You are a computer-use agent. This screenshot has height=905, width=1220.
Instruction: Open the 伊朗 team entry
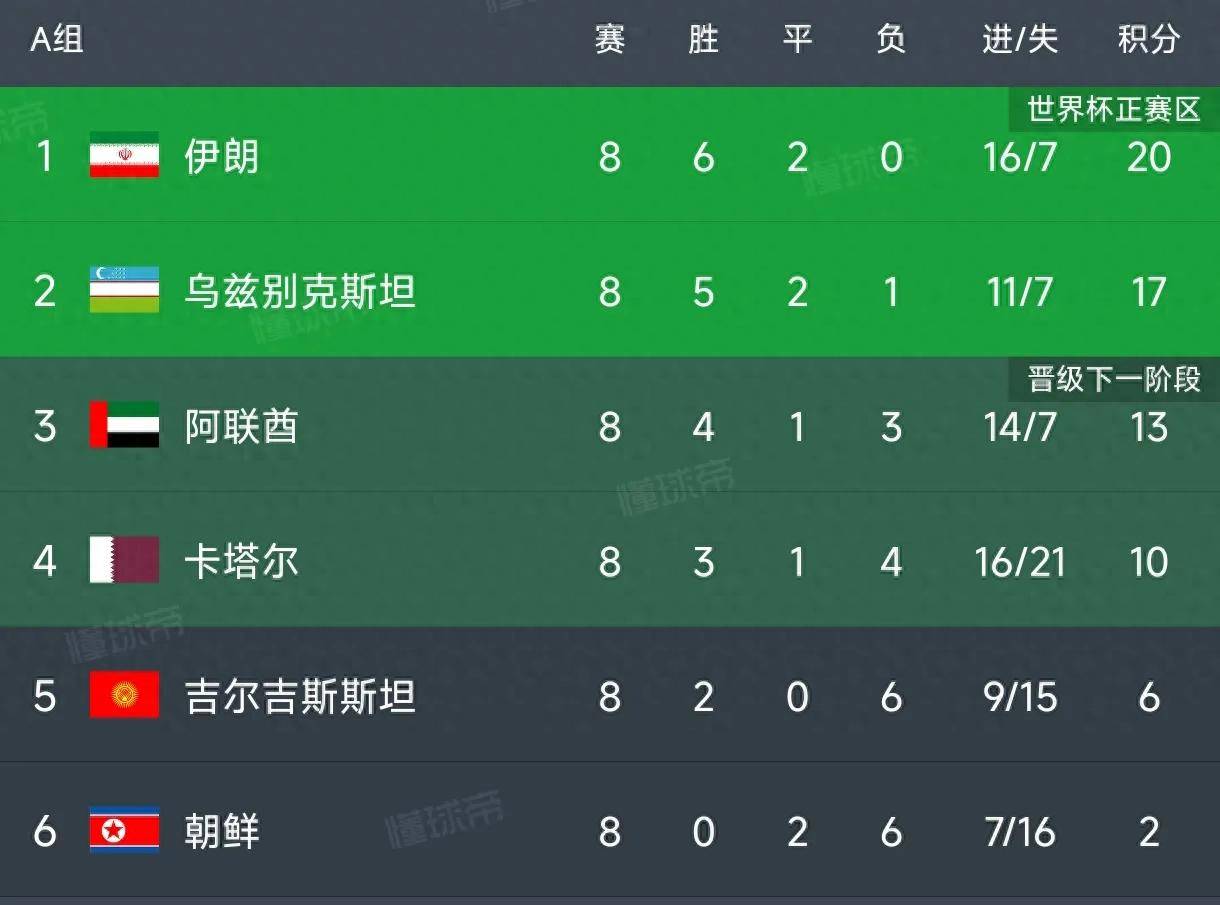pos(222,157)
